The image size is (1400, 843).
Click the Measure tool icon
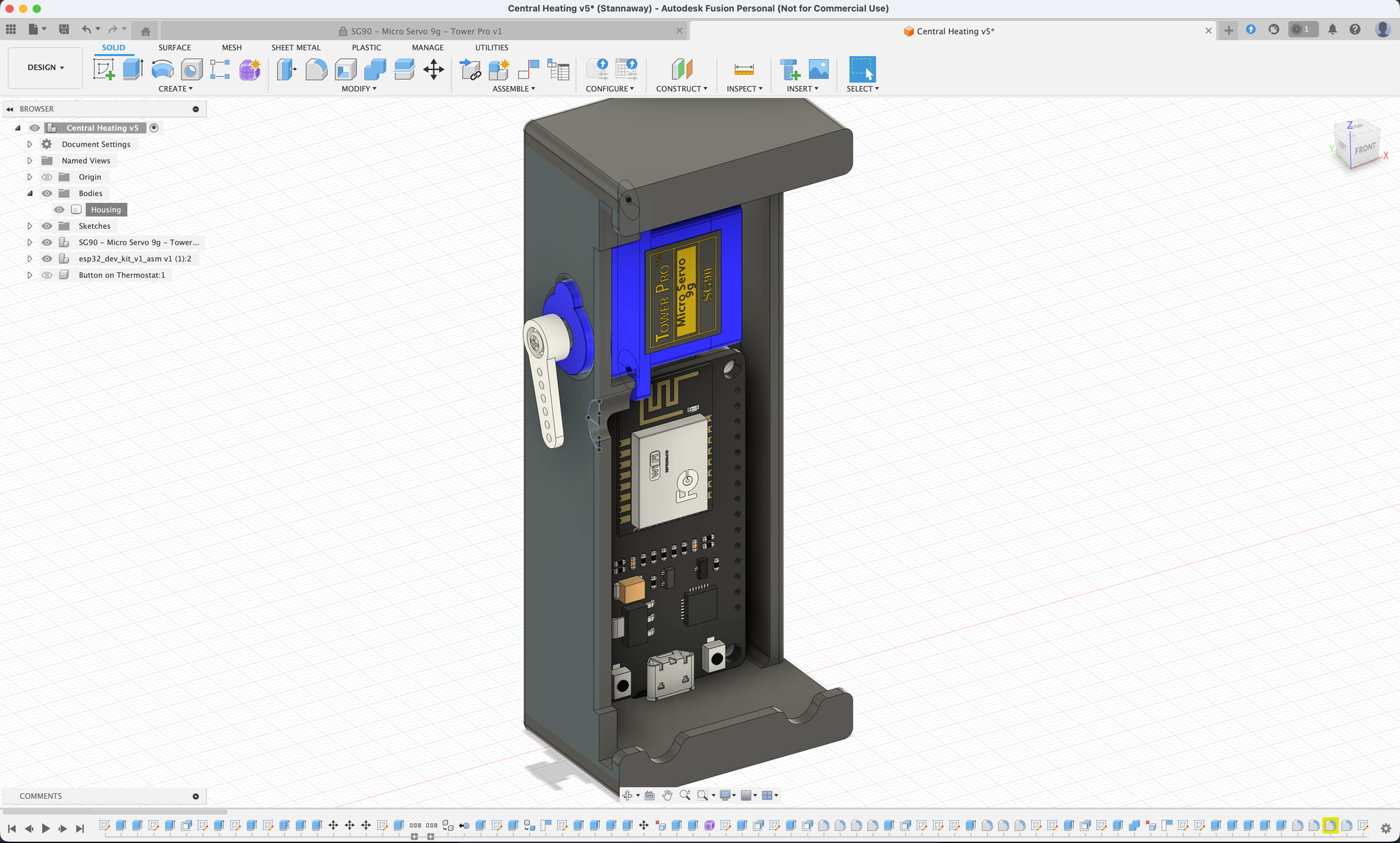743,69
